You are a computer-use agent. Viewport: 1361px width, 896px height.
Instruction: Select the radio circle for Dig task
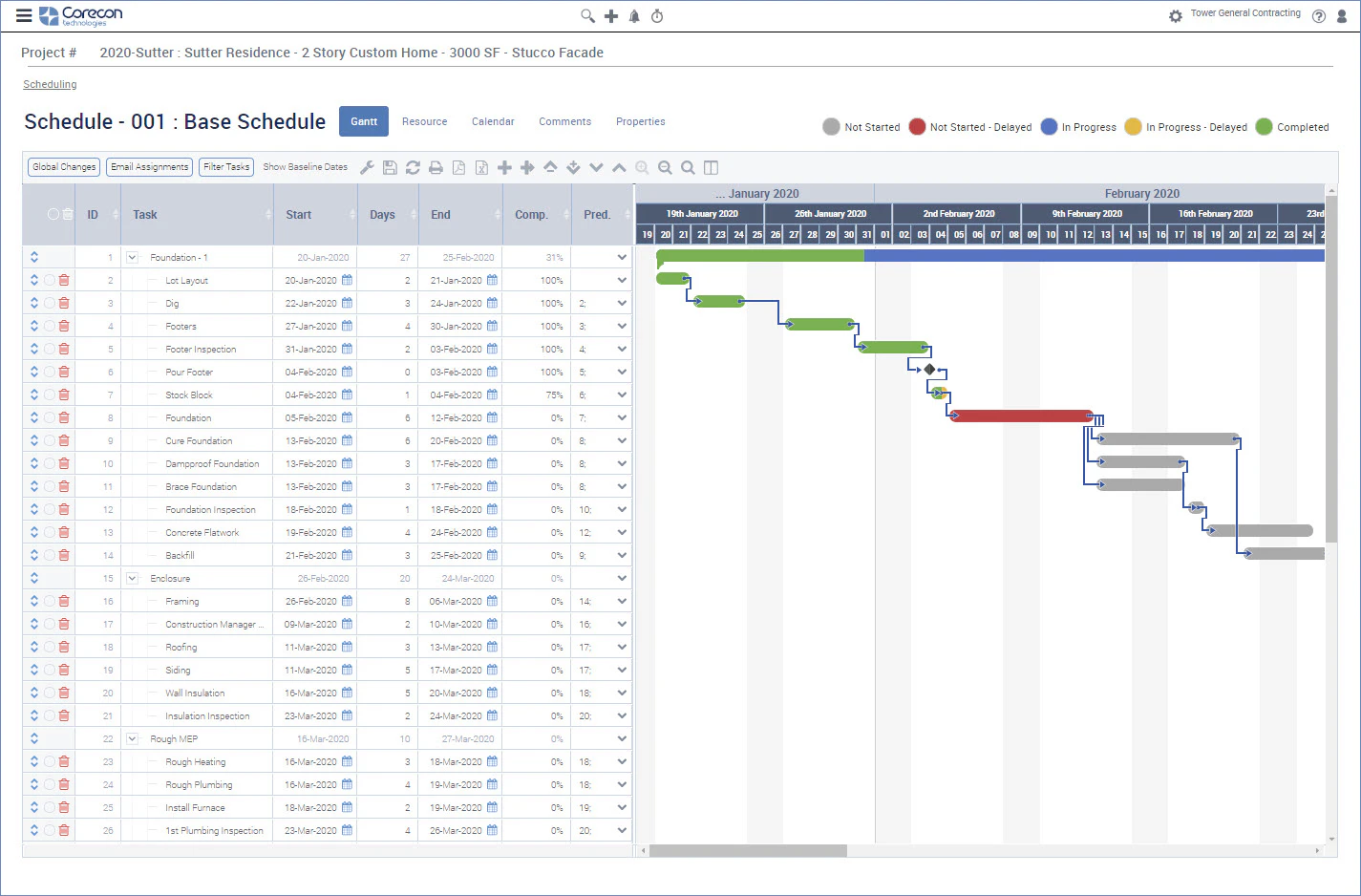click(50, 303)
